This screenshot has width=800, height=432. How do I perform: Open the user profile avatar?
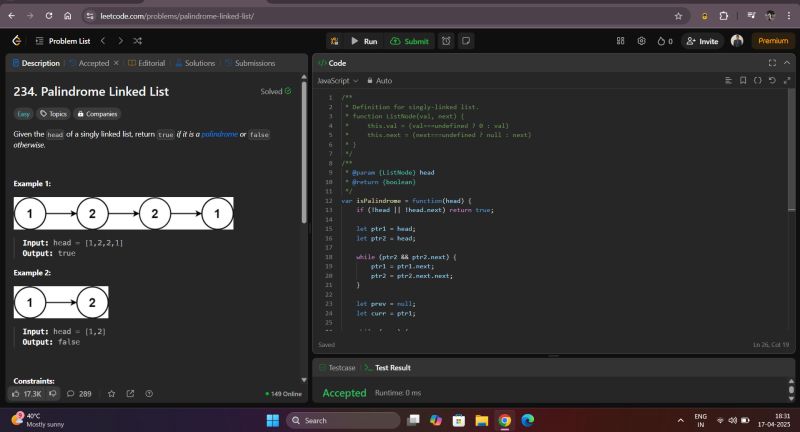[737, 41]
